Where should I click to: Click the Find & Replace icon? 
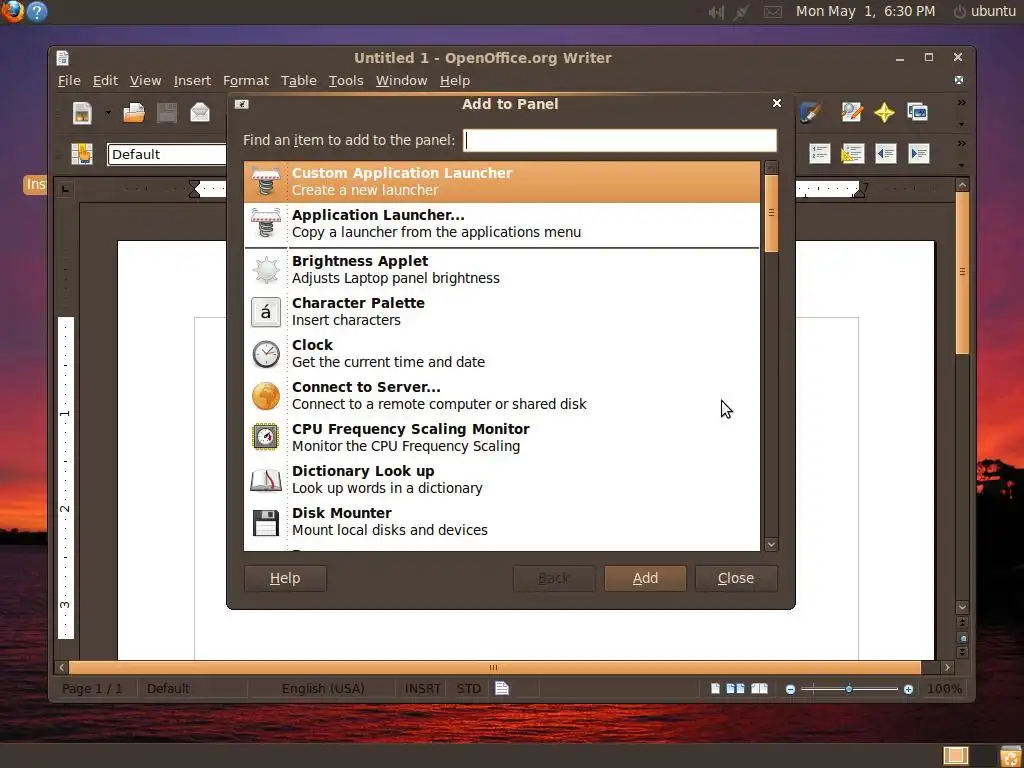852,112
